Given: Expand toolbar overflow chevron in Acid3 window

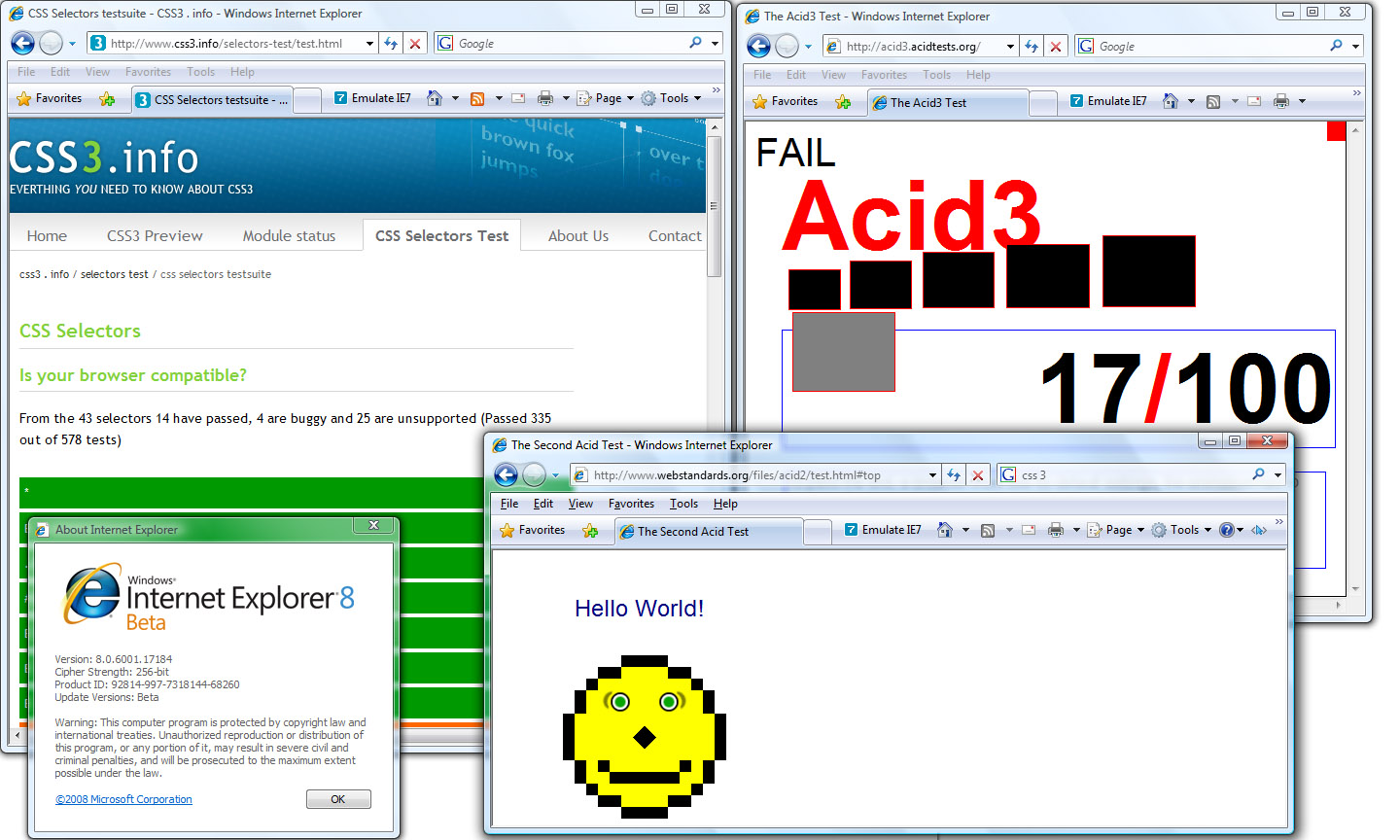Looking at the screenshot, I should 1356,93.
